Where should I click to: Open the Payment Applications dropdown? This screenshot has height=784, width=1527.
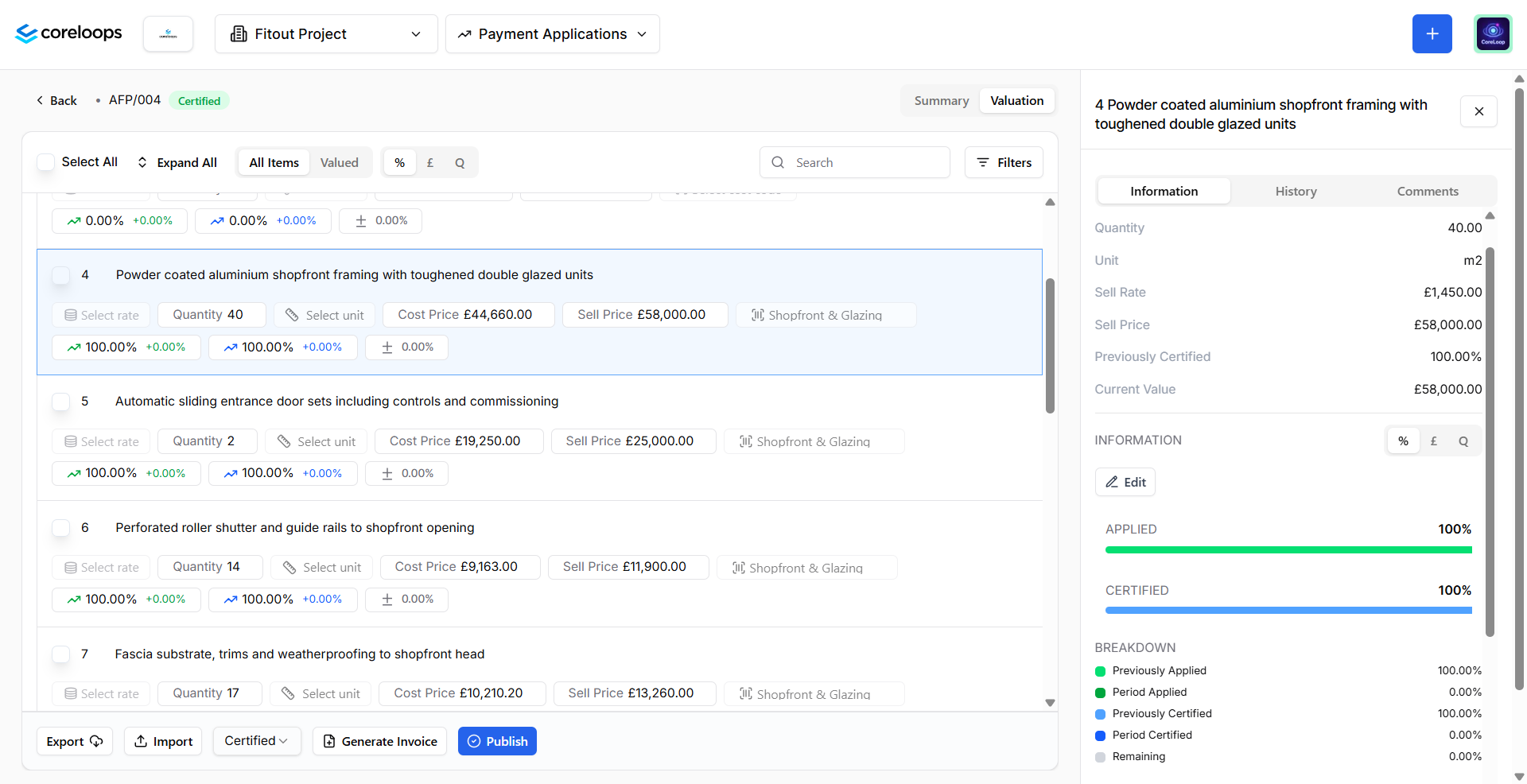(x=553, y=33)
